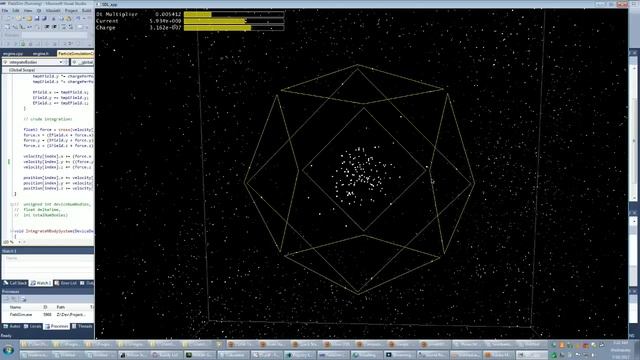The image size is (640, 360).
Task: Click the ID column header in Processes
Action: click(47, 307)
